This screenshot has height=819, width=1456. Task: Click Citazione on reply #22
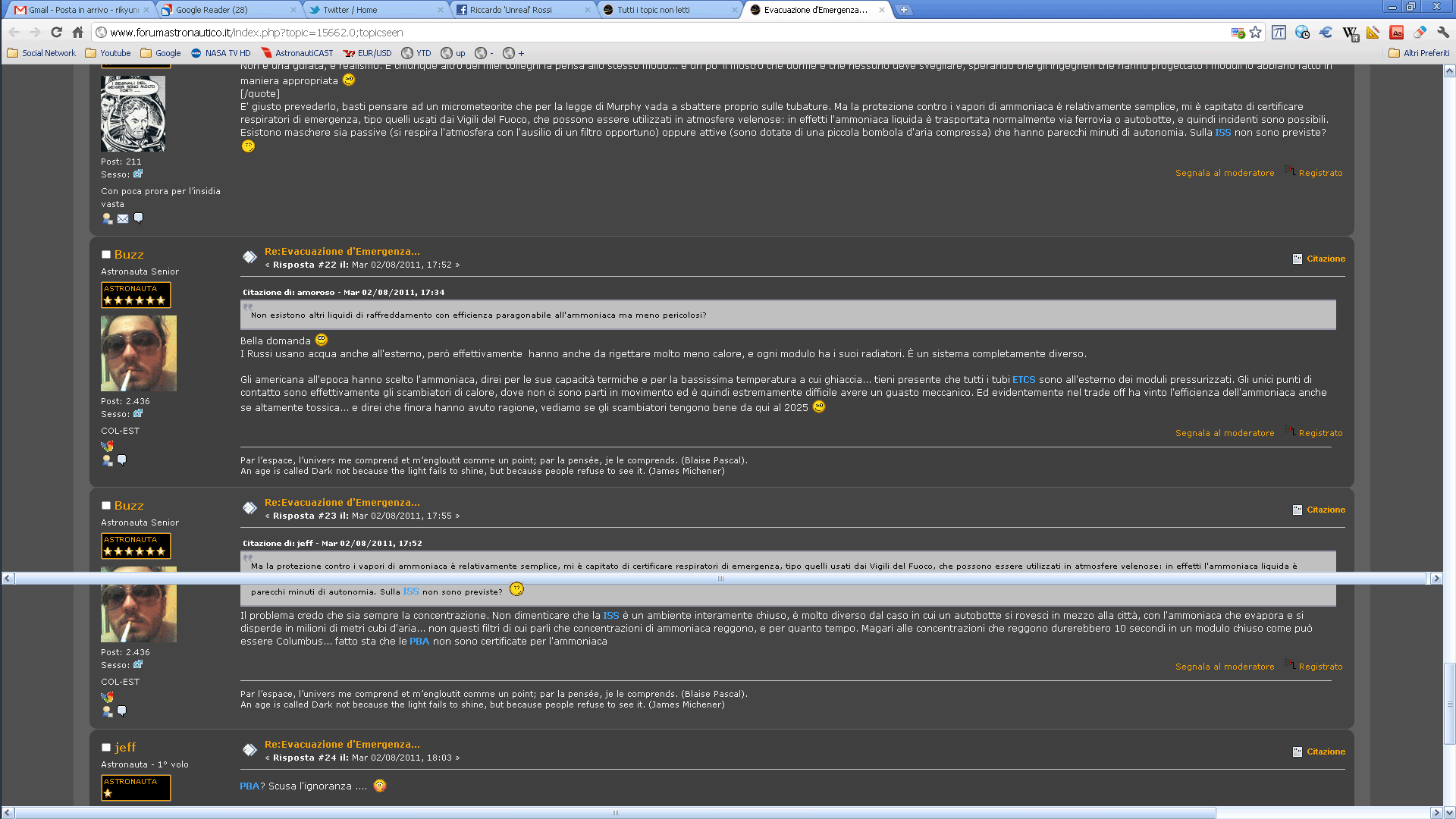click(x=1325, y=259)
